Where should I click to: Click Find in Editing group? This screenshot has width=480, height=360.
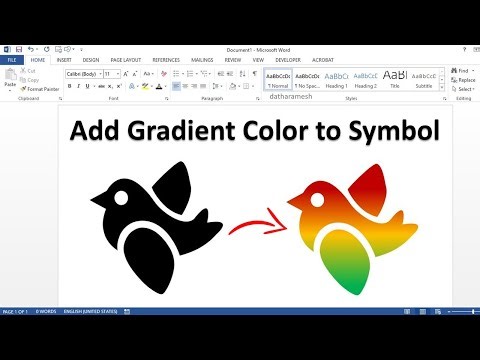[461, 71]
